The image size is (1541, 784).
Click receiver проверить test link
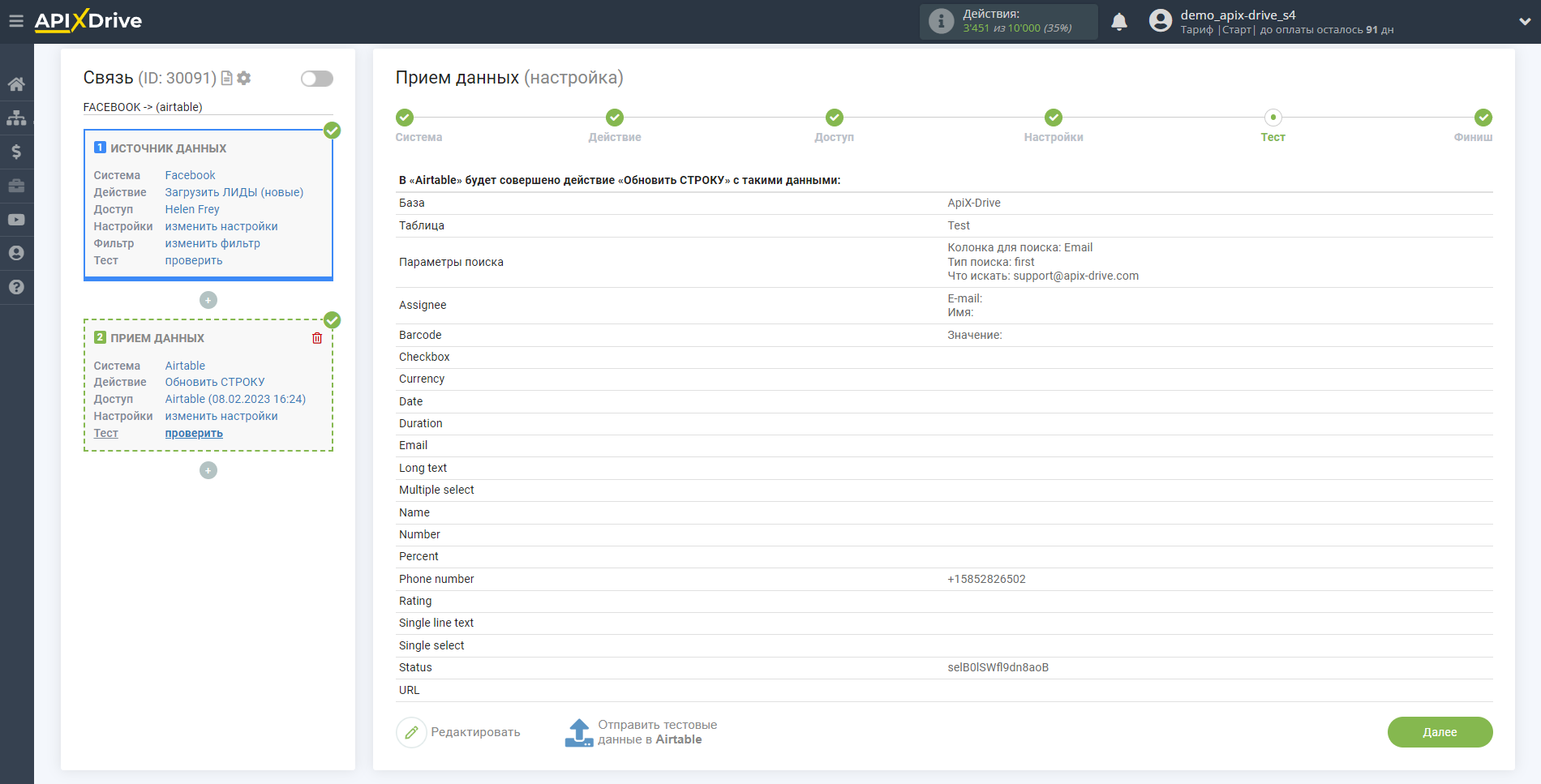coord(194,433)
